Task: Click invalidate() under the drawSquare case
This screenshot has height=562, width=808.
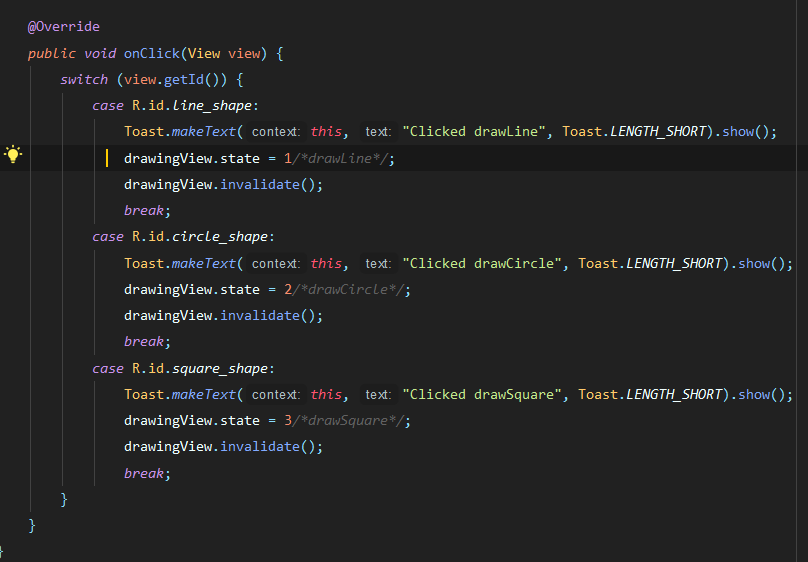Action: coord(267,447)
